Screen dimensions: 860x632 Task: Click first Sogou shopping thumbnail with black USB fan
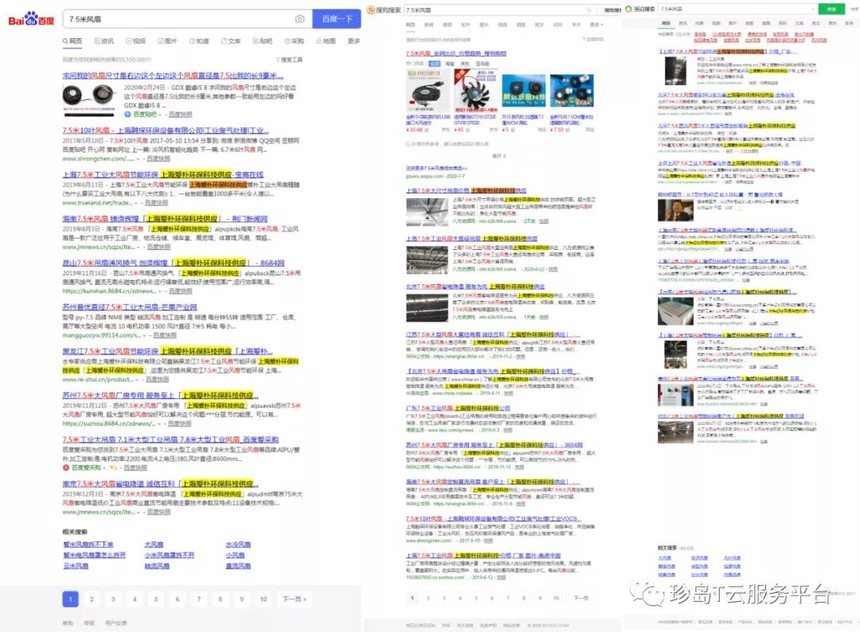tap(428, 91)
